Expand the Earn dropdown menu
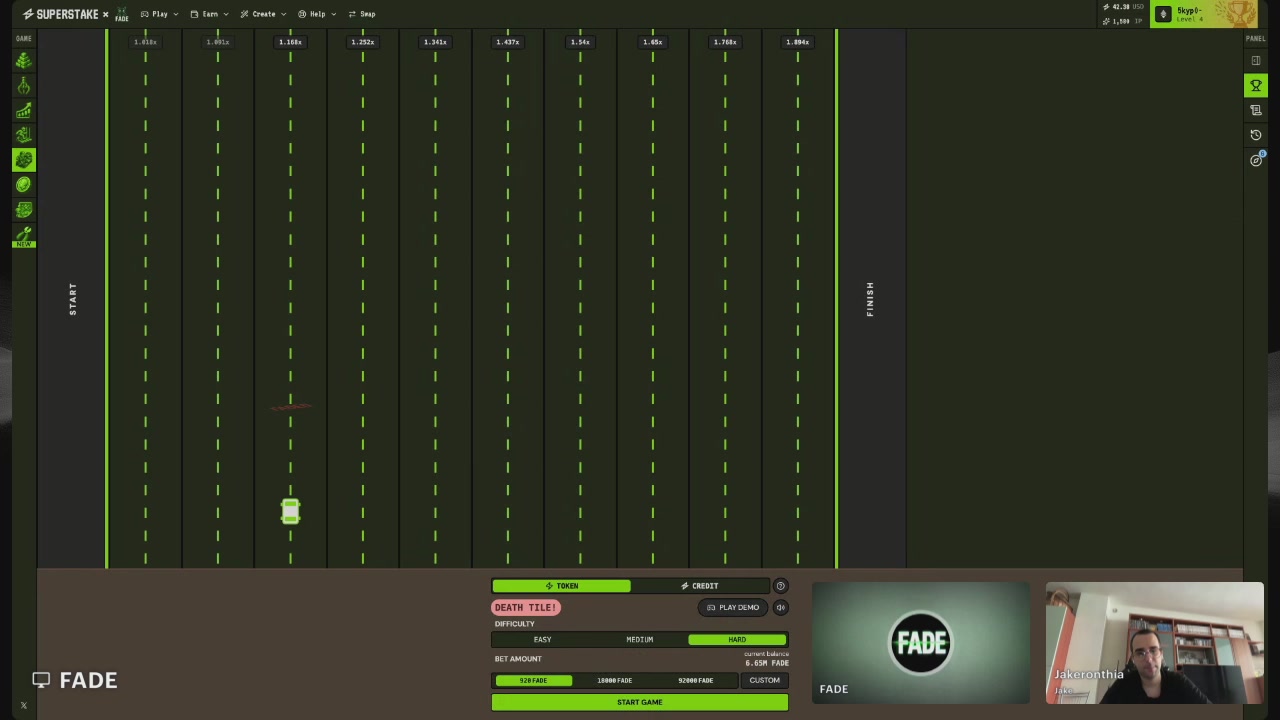The width and height of the screenshot is (1280, 720). point(209,14)
